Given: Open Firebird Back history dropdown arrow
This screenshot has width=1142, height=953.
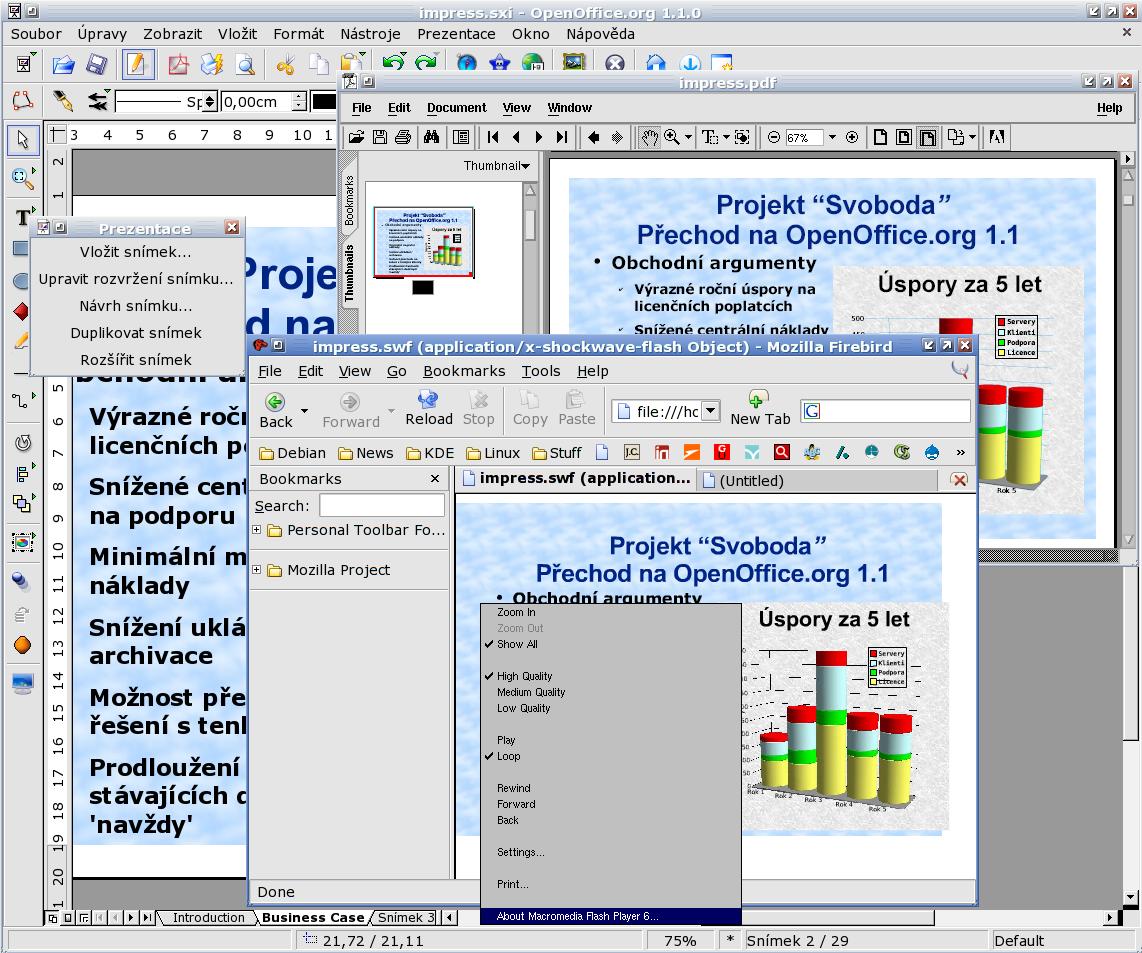Looking at the screenshot, I should pyautogui.click(x=304, y=410).
